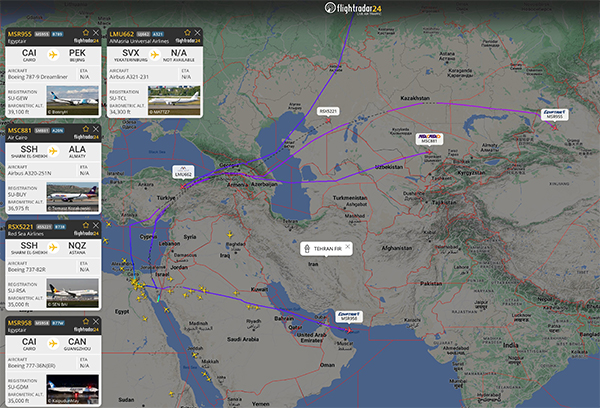Click the MSR958 aircraft label near Oman

(x=349, y=316)
